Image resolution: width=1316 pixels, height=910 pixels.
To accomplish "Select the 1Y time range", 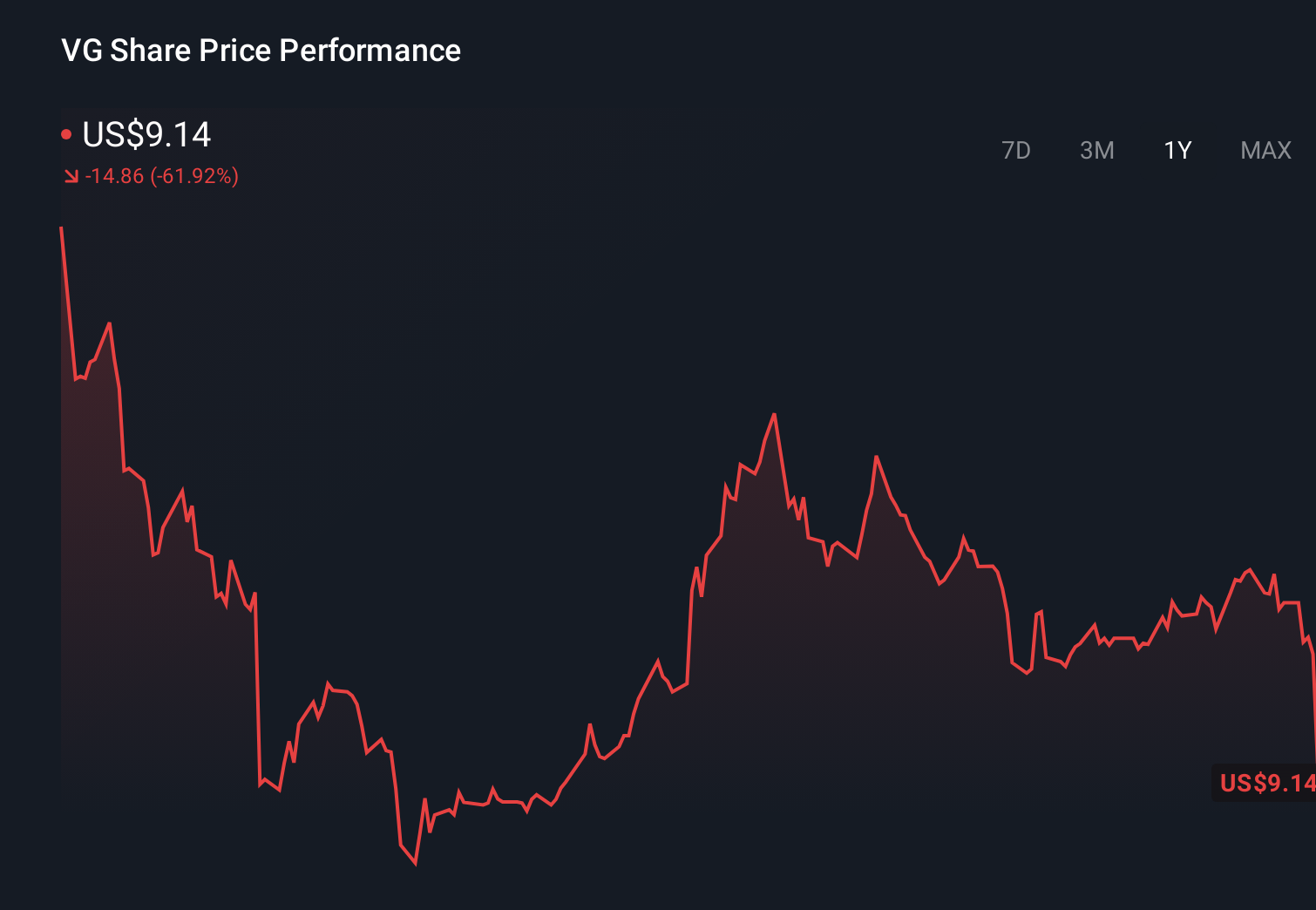I will (x=1177, y=151).
